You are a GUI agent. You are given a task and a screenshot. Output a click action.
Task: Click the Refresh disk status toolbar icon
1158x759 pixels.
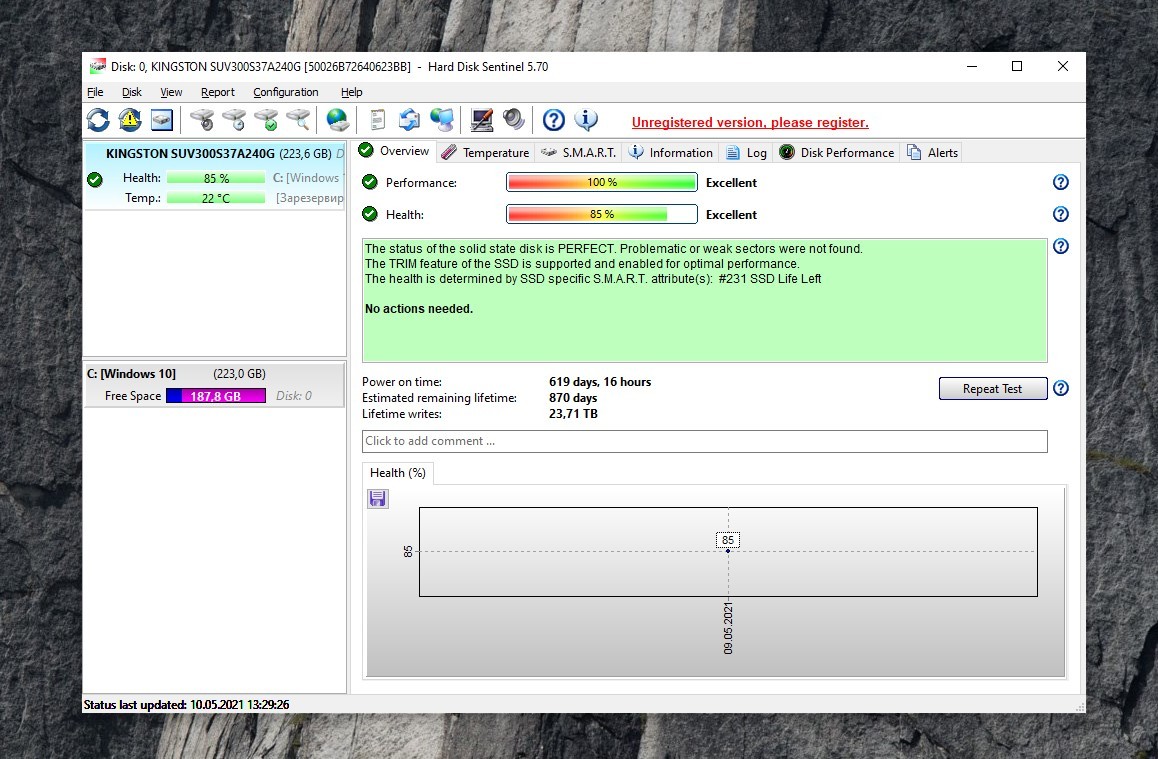pyautogui.click(x=97, y=120)
